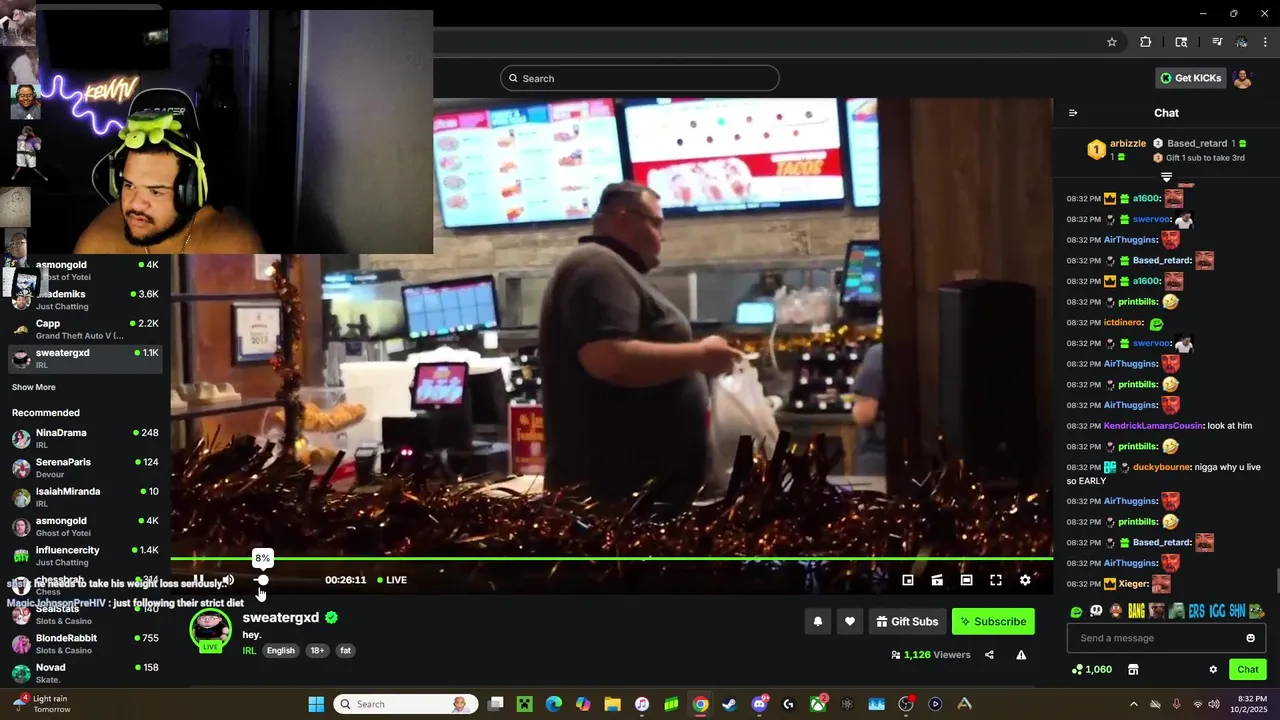Open the sweatergxd channel avatar

[210, 630]
